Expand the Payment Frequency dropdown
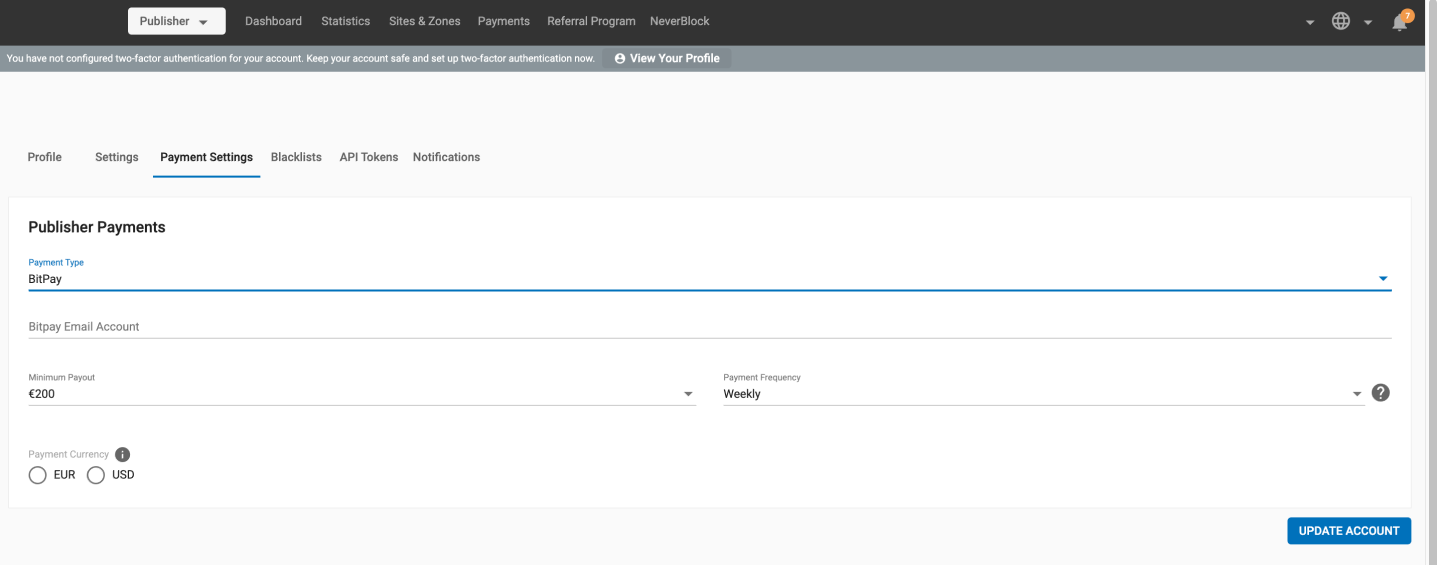The image size is (1437, 565). [1357, 394]
